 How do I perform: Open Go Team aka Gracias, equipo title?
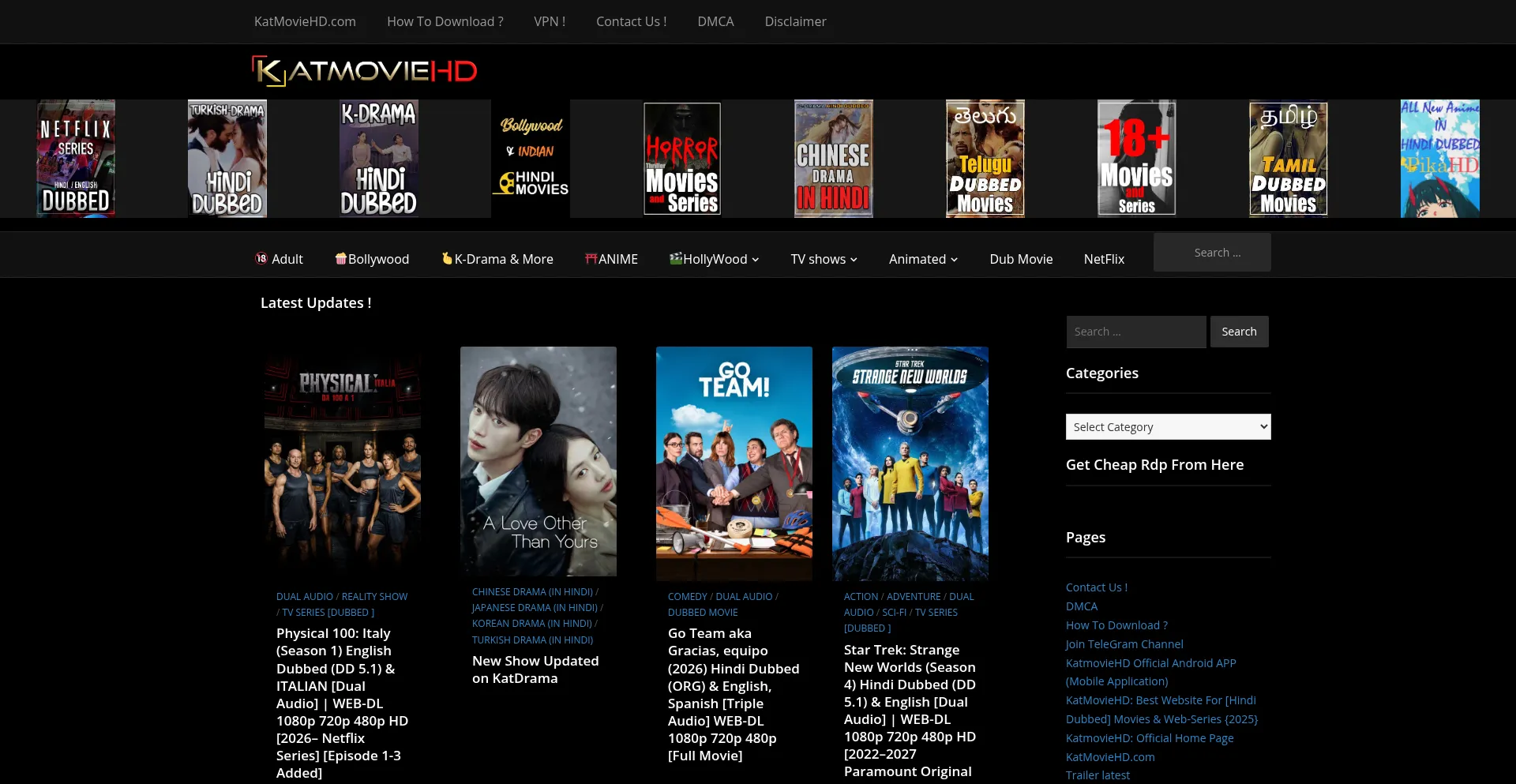click(734, 694)
